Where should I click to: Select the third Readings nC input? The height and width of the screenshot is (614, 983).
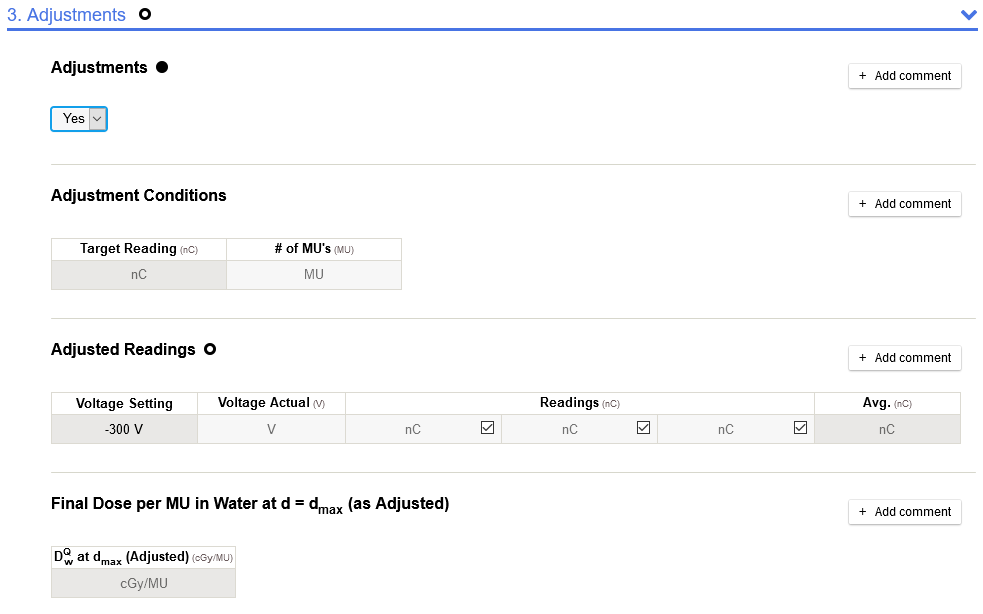[725, 429]
